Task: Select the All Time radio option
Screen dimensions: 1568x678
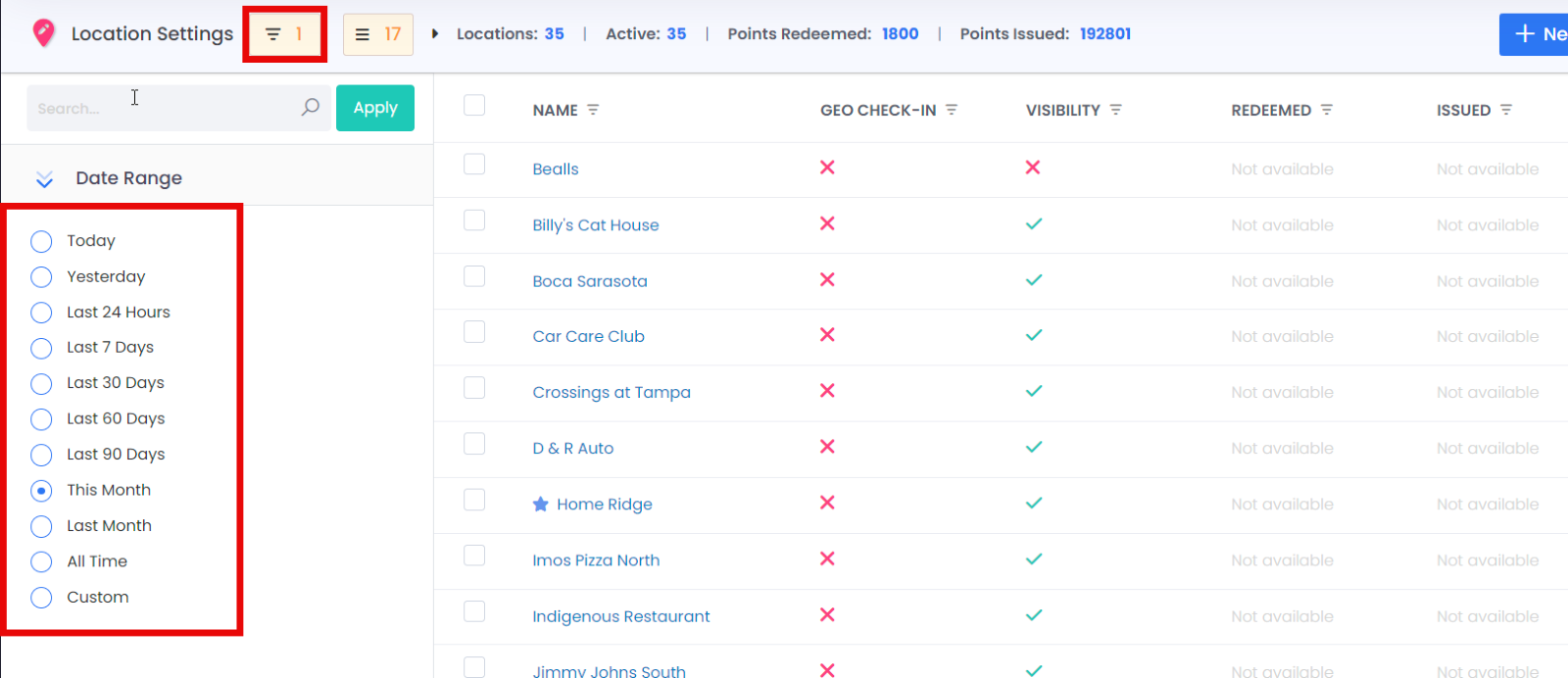Action: pos(41,561)
